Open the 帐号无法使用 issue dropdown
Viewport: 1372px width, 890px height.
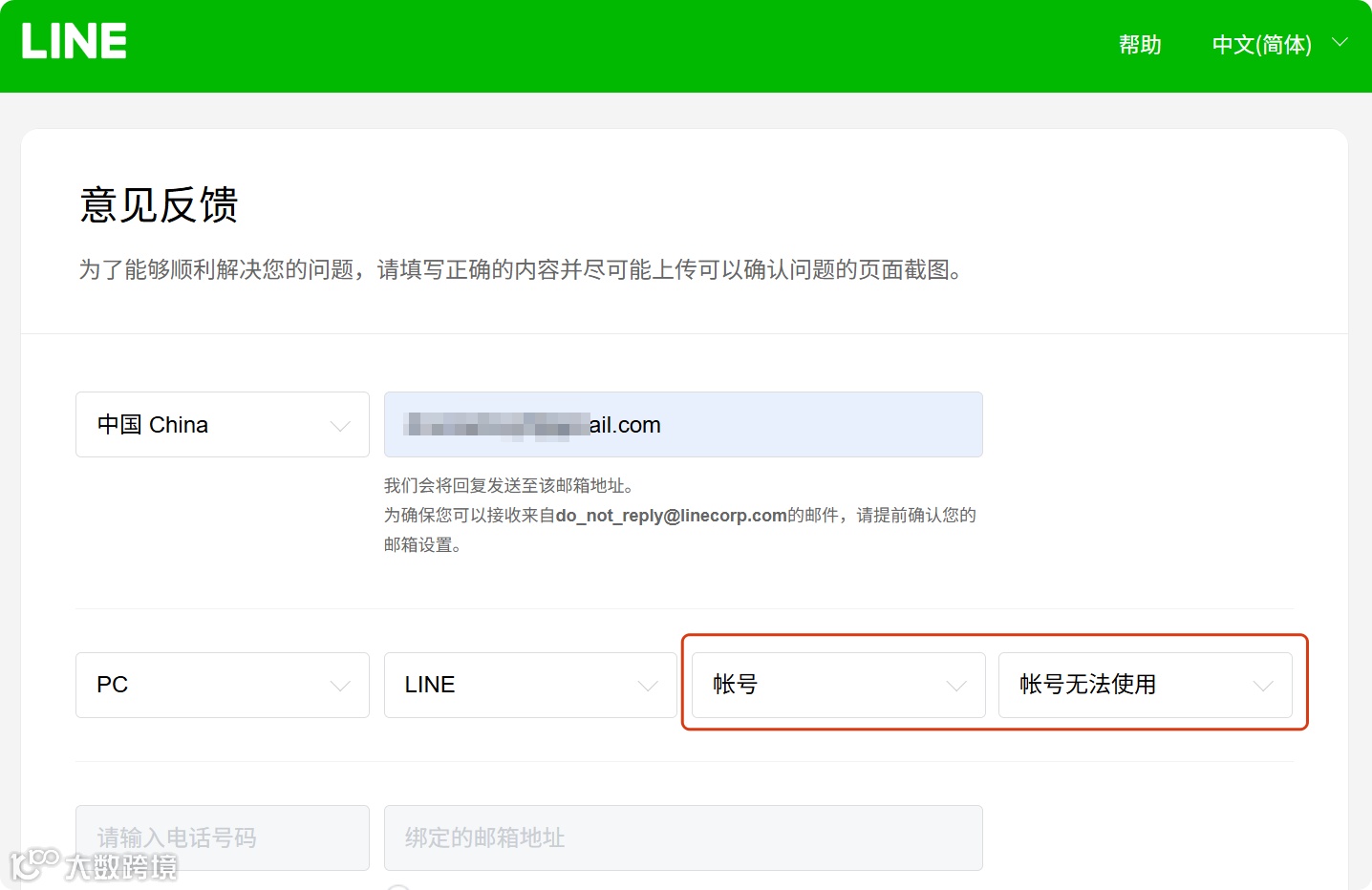click(x=1146, y=685)
